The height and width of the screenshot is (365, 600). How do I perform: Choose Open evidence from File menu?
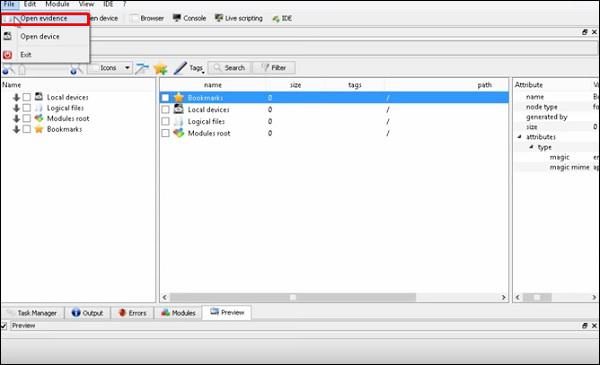(45, 18)
